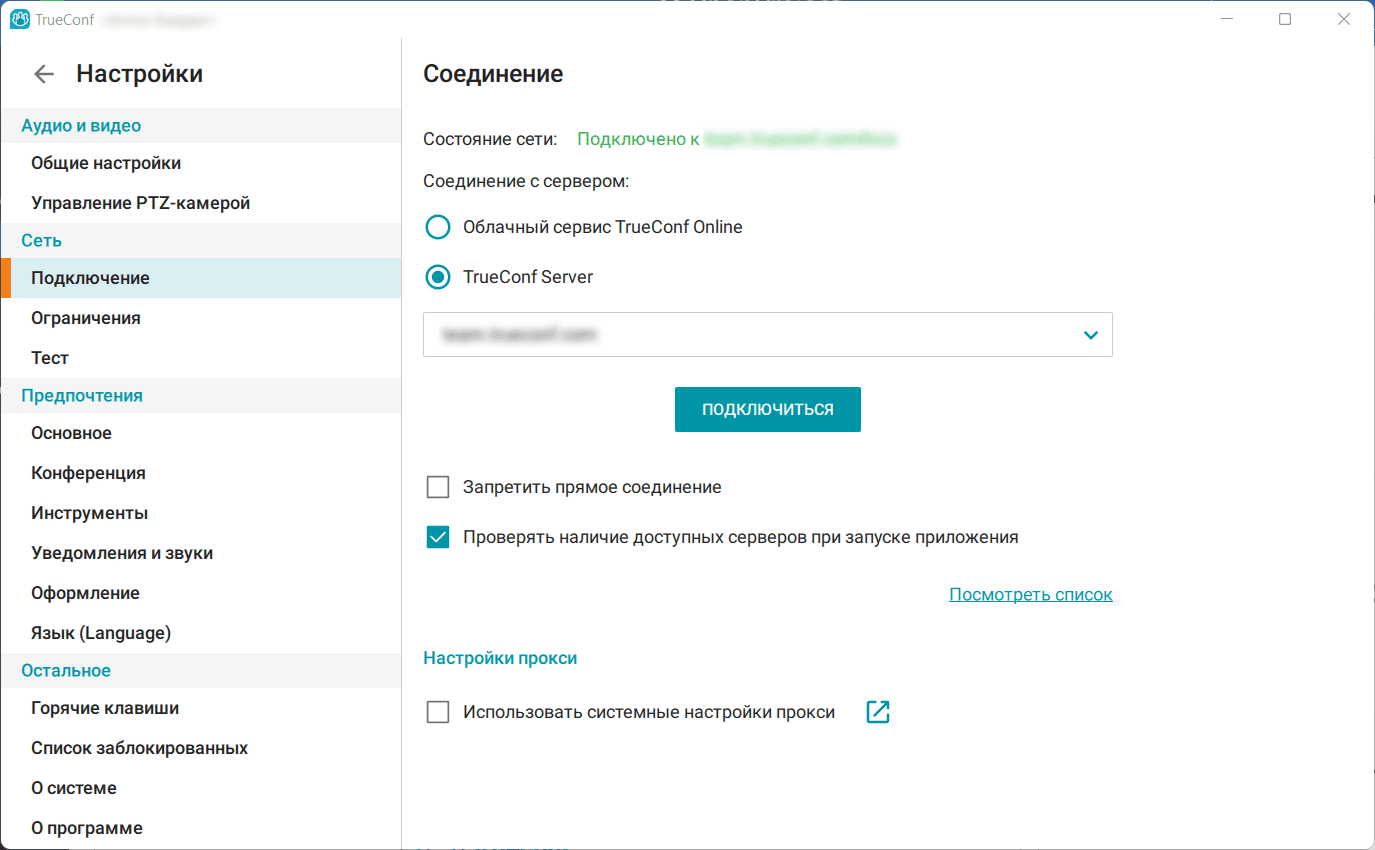1375x850 pixels.
Task: Open О системе information
Action: 201,788
